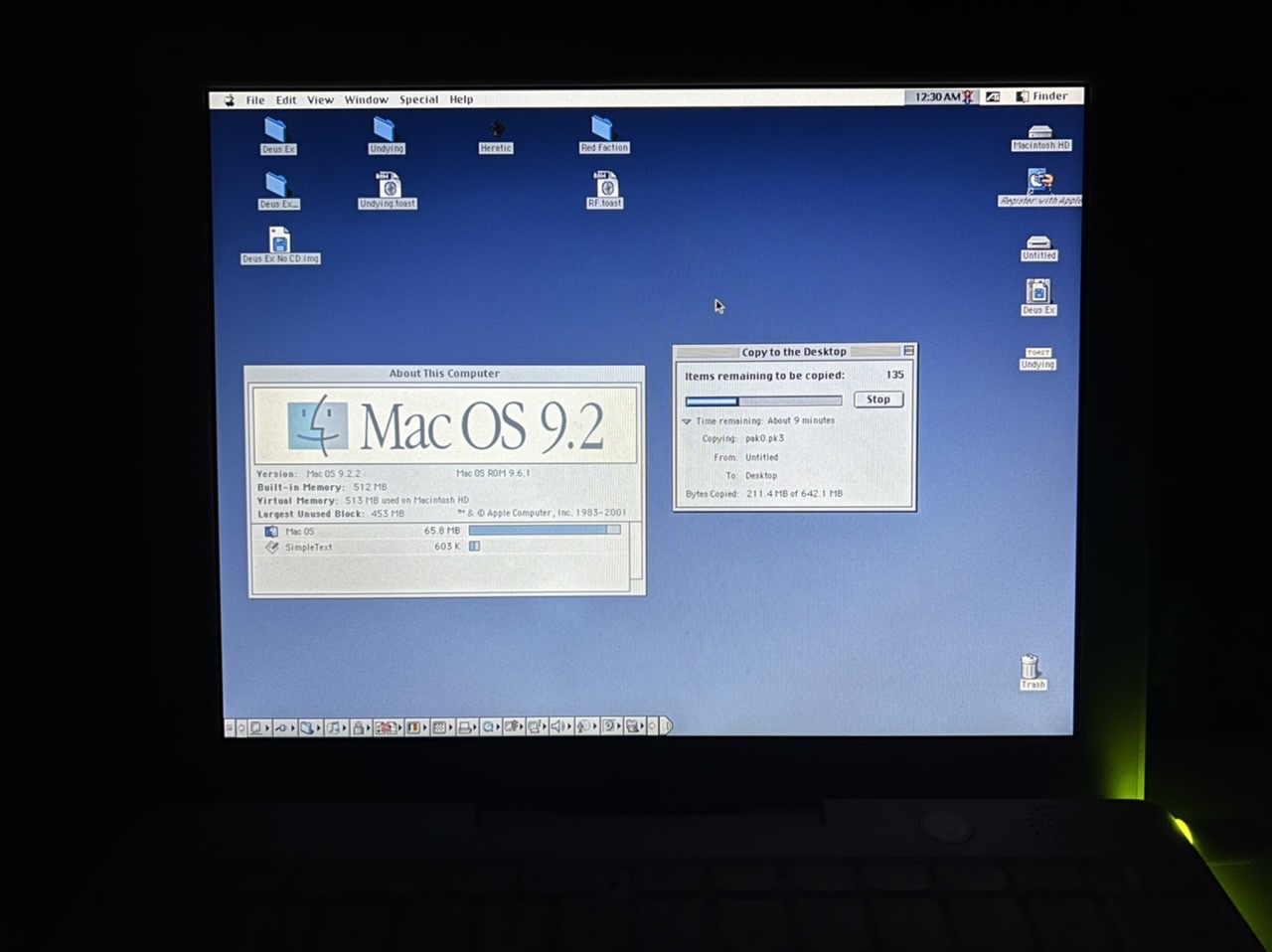Open the Special menu
Screen dimensions: 1272x952
click(x=418, y=99)
